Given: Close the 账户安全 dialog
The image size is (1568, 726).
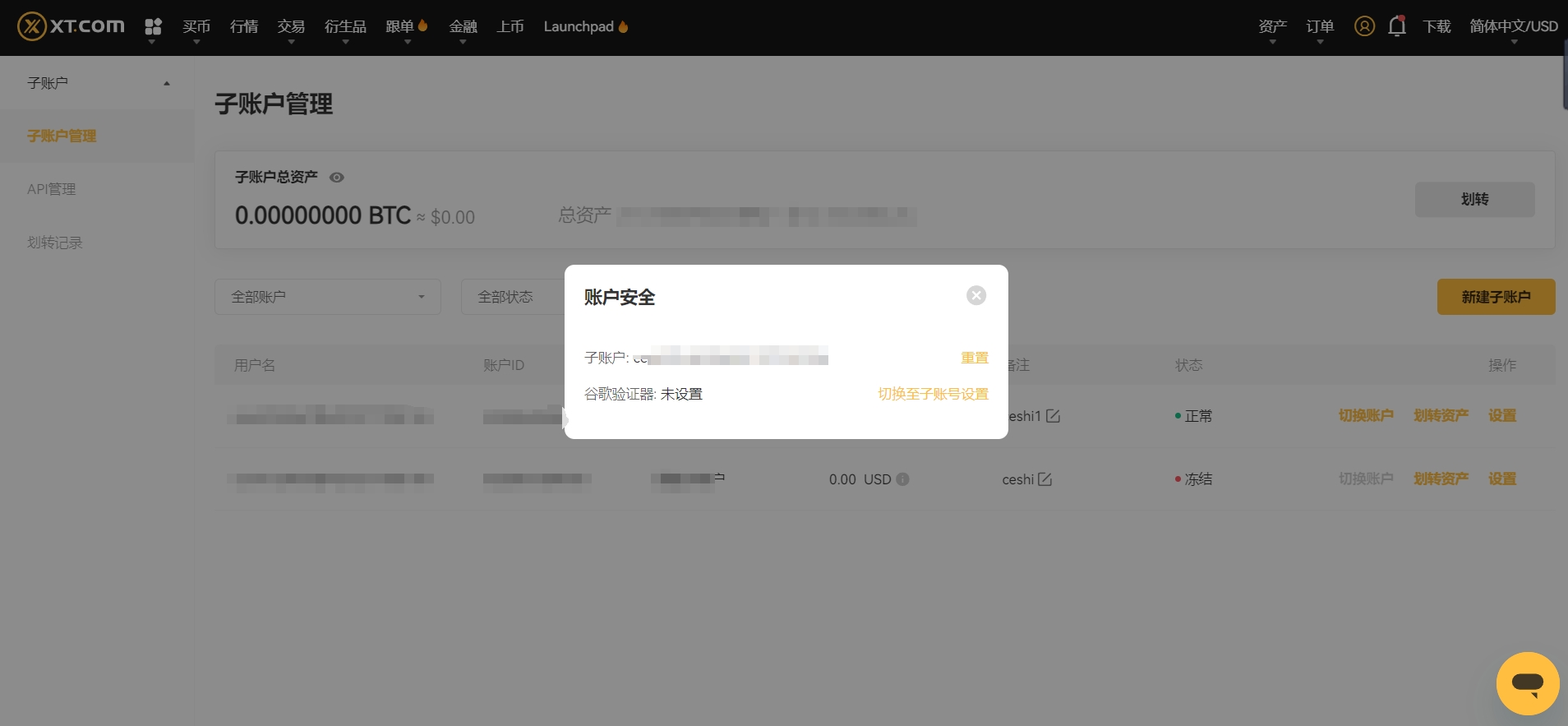Looking at the screenshot, I should tap(976, 295).
